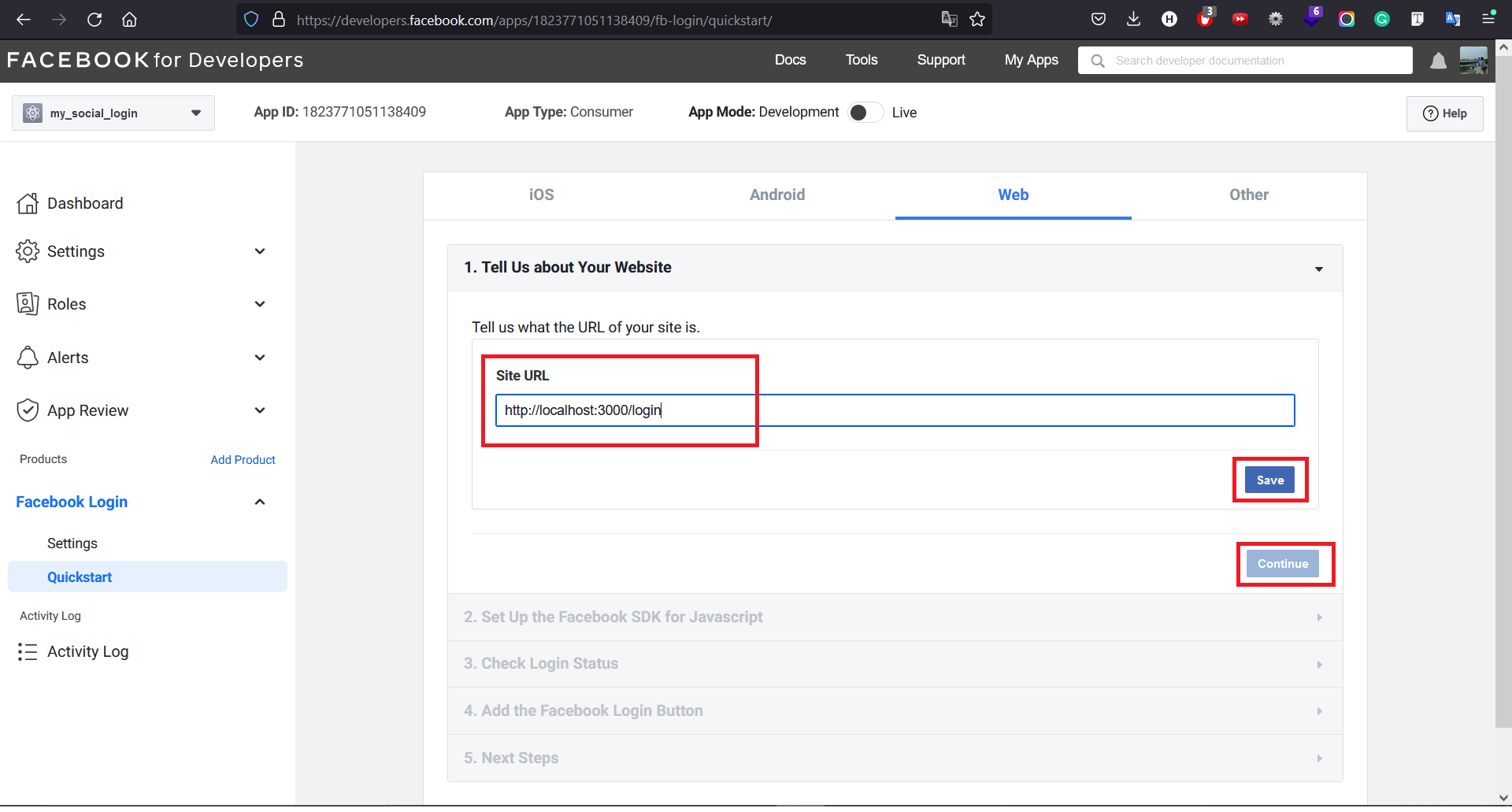Open the Tools menu
The image size is (1512, 812).
point(862,60)
